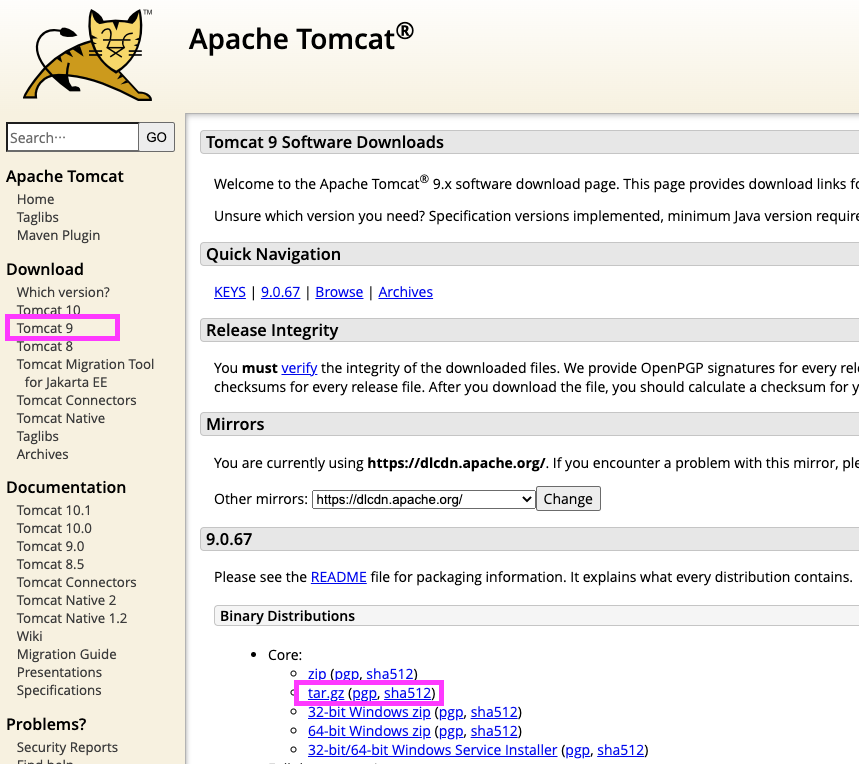Screen dimensions: 859x764
Task: Open sha512 checksum for Windows Service Installer
Action: pos(621,750)
